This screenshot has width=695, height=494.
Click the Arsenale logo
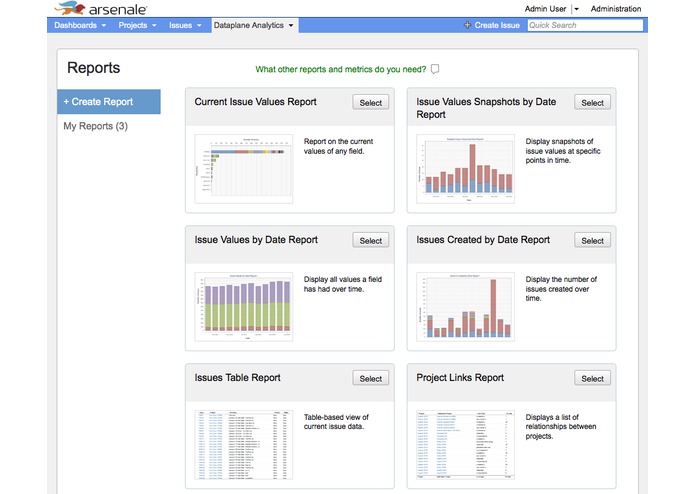tap(101, 8)
